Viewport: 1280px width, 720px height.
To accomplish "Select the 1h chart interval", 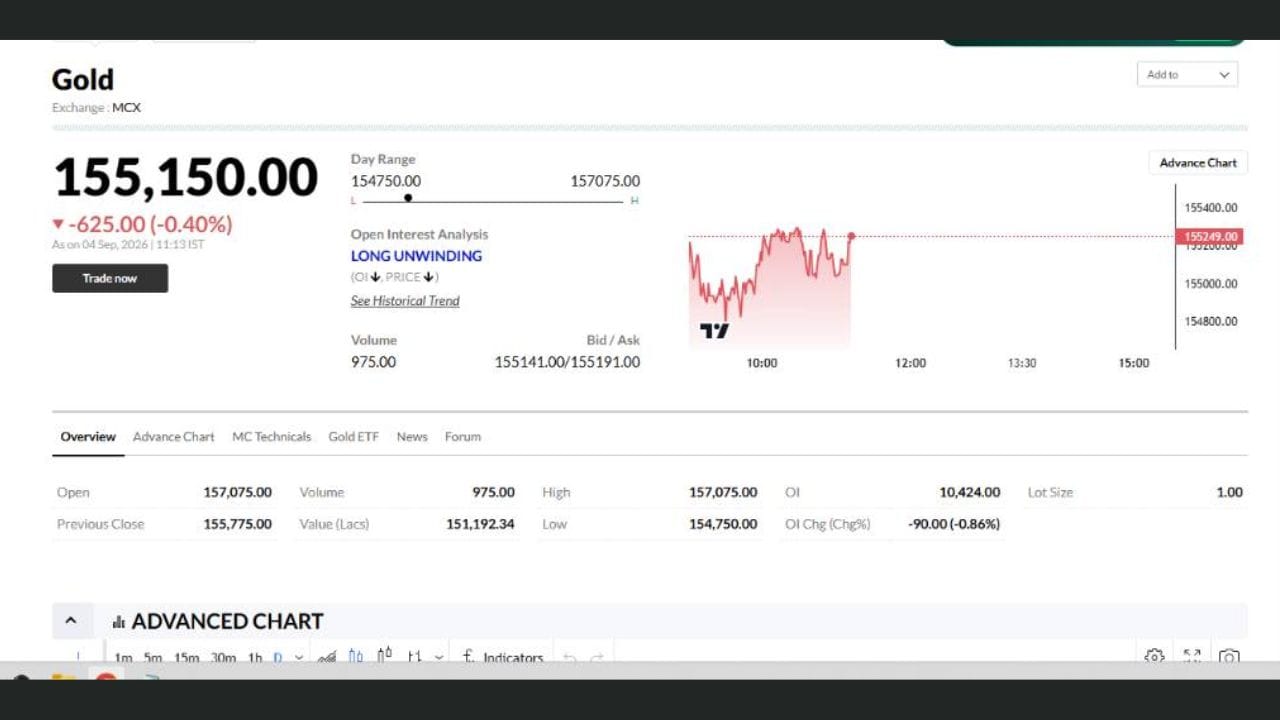I will coord(255,657).
